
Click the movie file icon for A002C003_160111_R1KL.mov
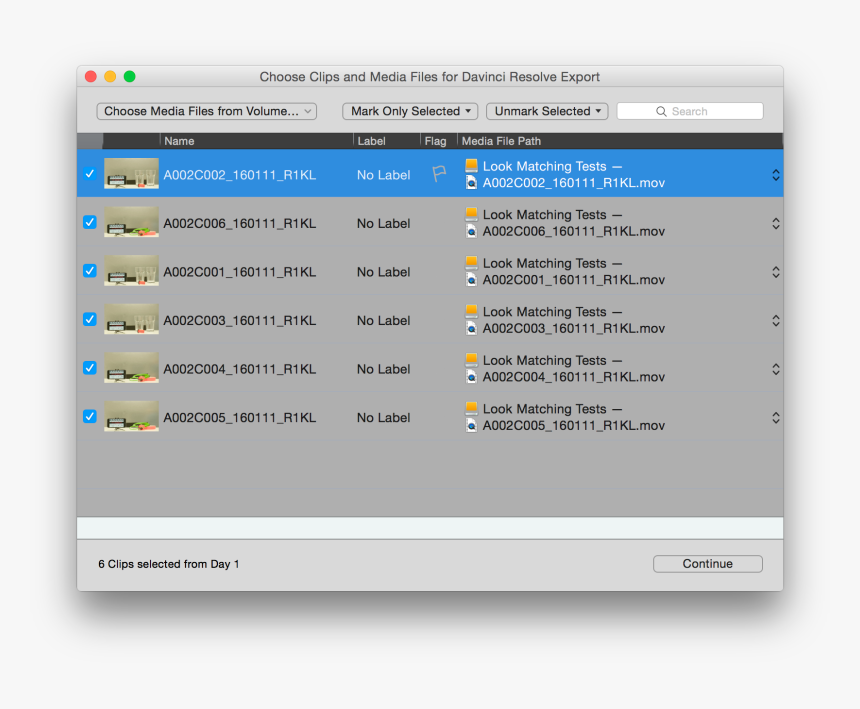(x=471, y=328)
